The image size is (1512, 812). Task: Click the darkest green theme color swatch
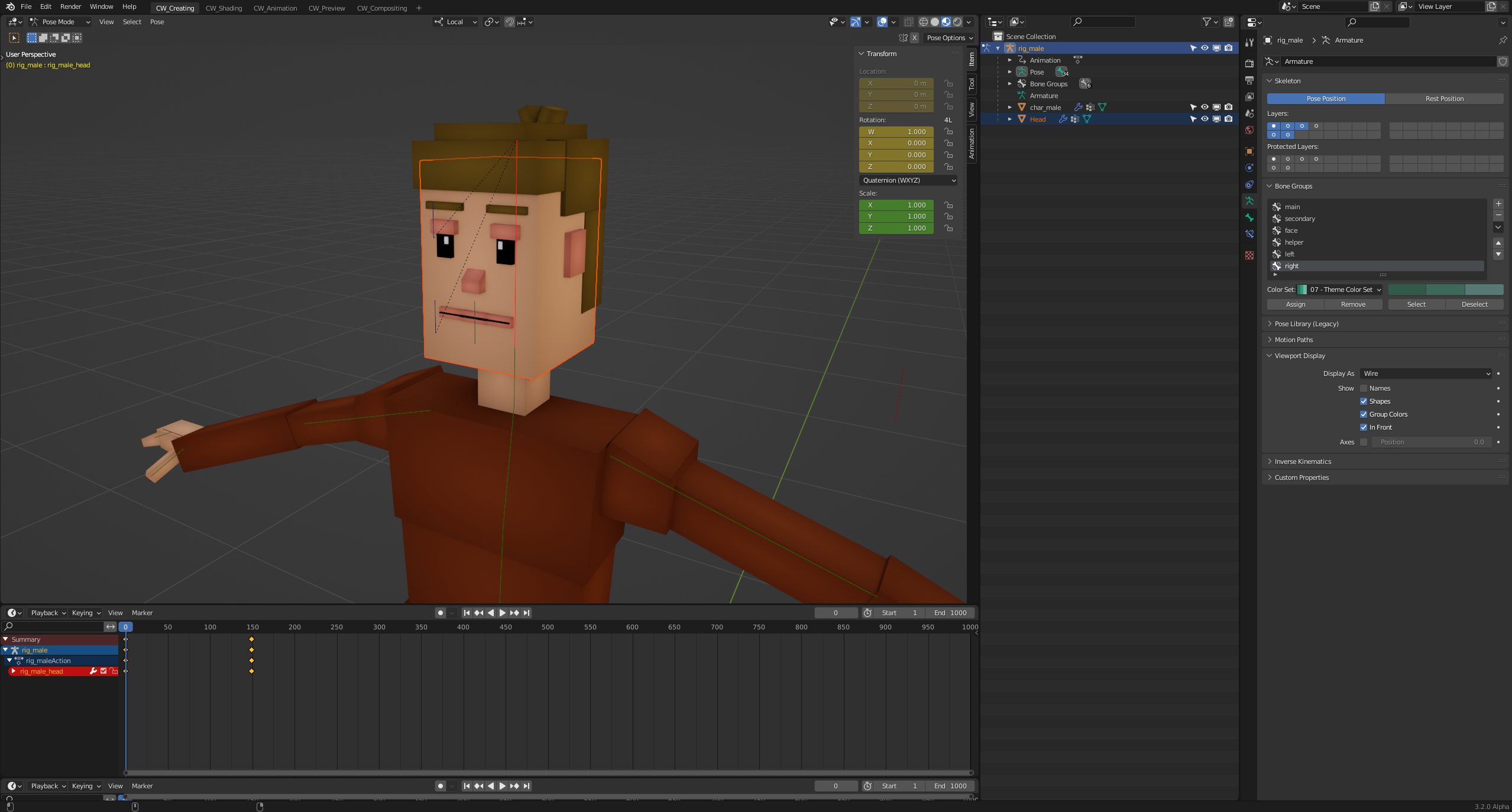1407,290
